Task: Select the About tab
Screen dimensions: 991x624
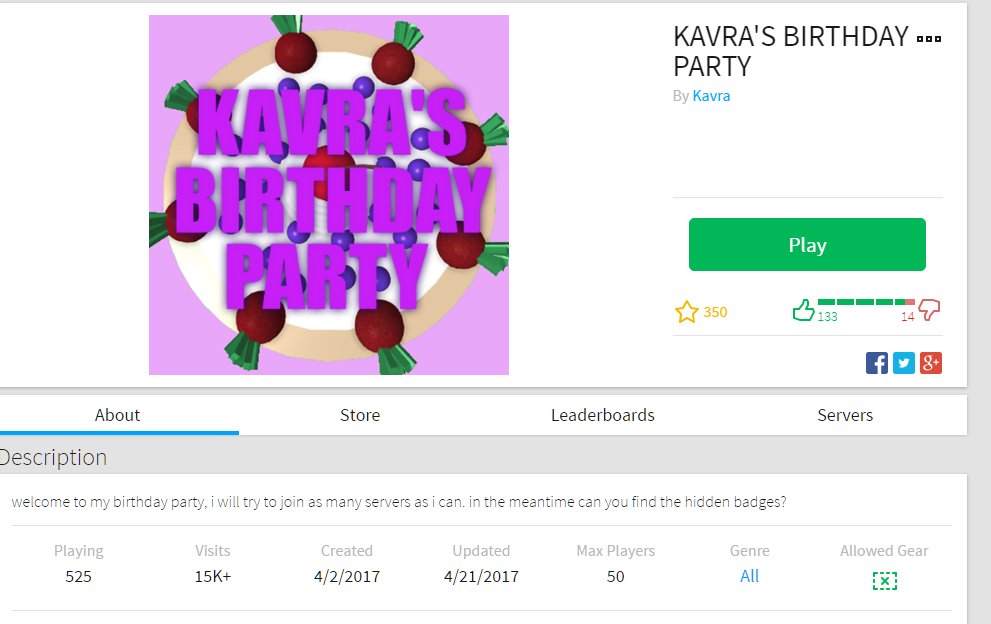Action: click(x=118, y=415)
